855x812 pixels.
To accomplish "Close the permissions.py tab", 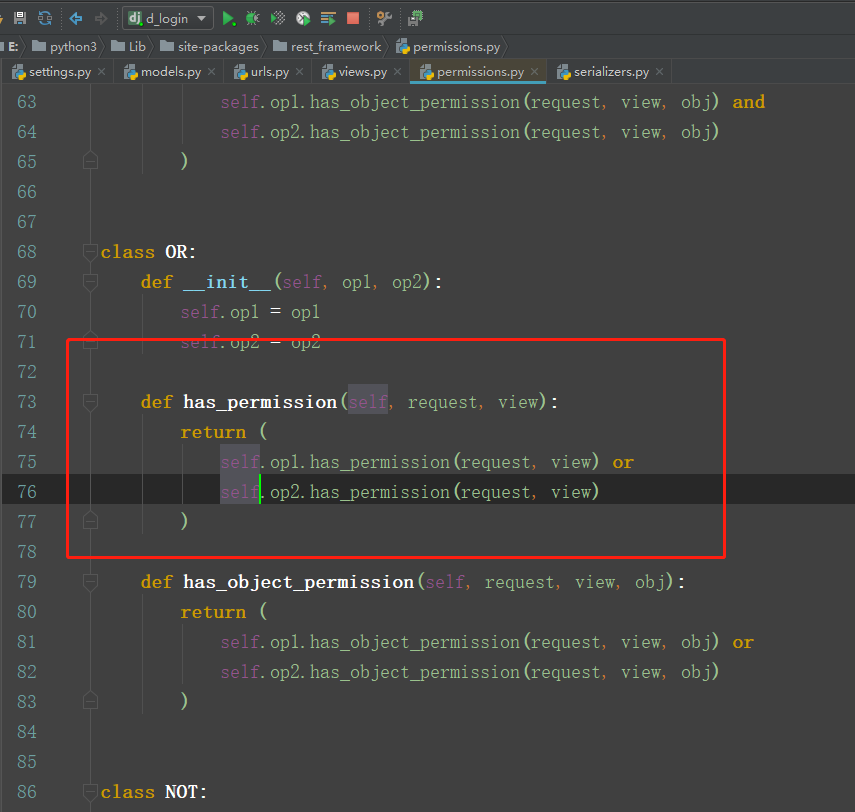I will [535, 72].
